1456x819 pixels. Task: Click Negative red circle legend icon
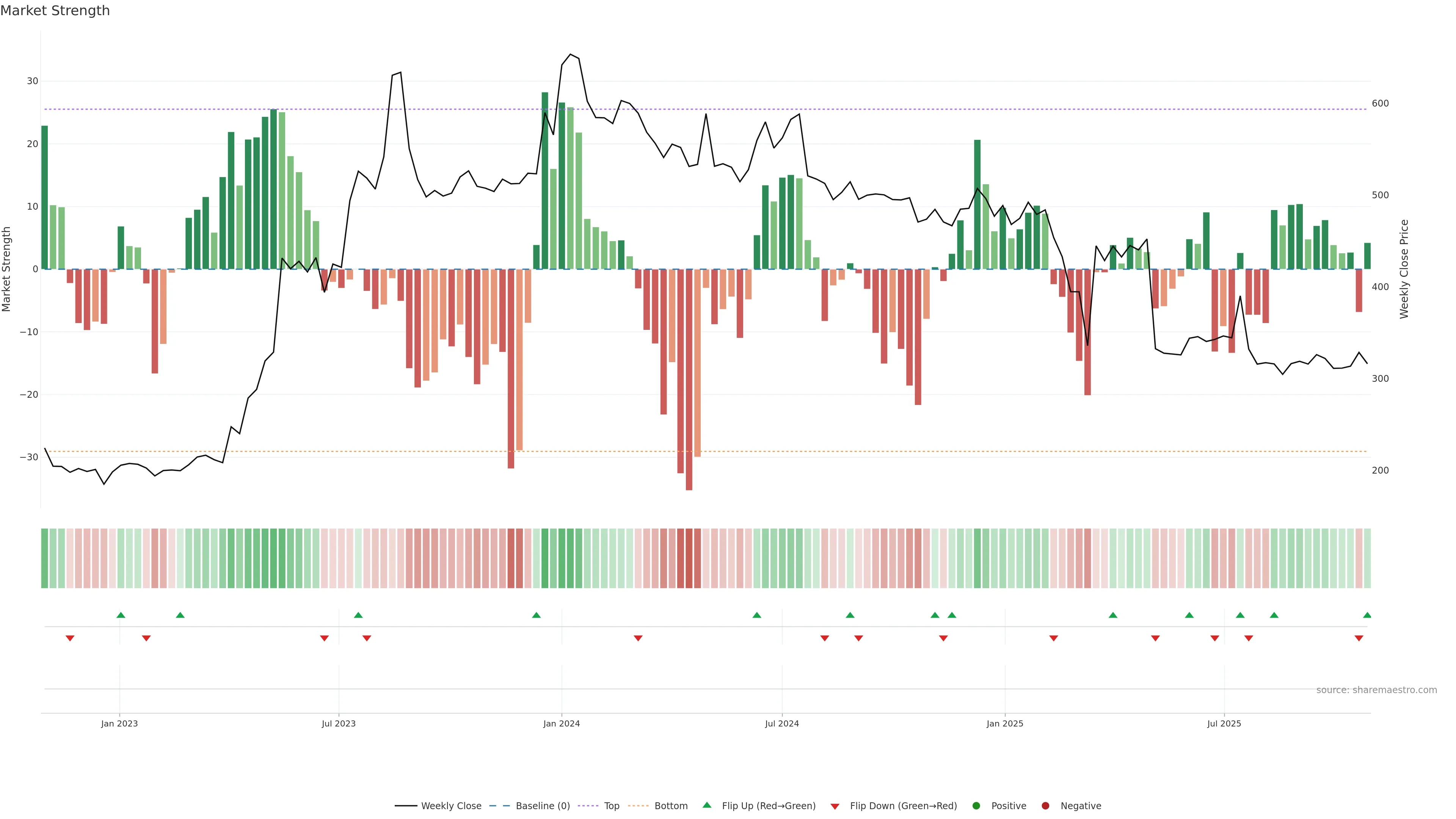click(x=1045, y=806)
